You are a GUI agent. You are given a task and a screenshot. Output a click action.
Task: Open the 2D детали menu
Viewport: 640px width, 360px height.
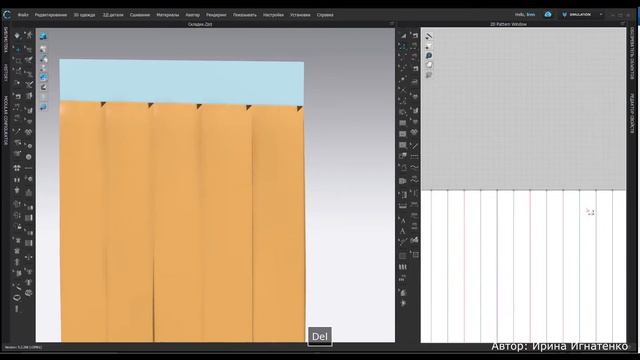[113, 15]
